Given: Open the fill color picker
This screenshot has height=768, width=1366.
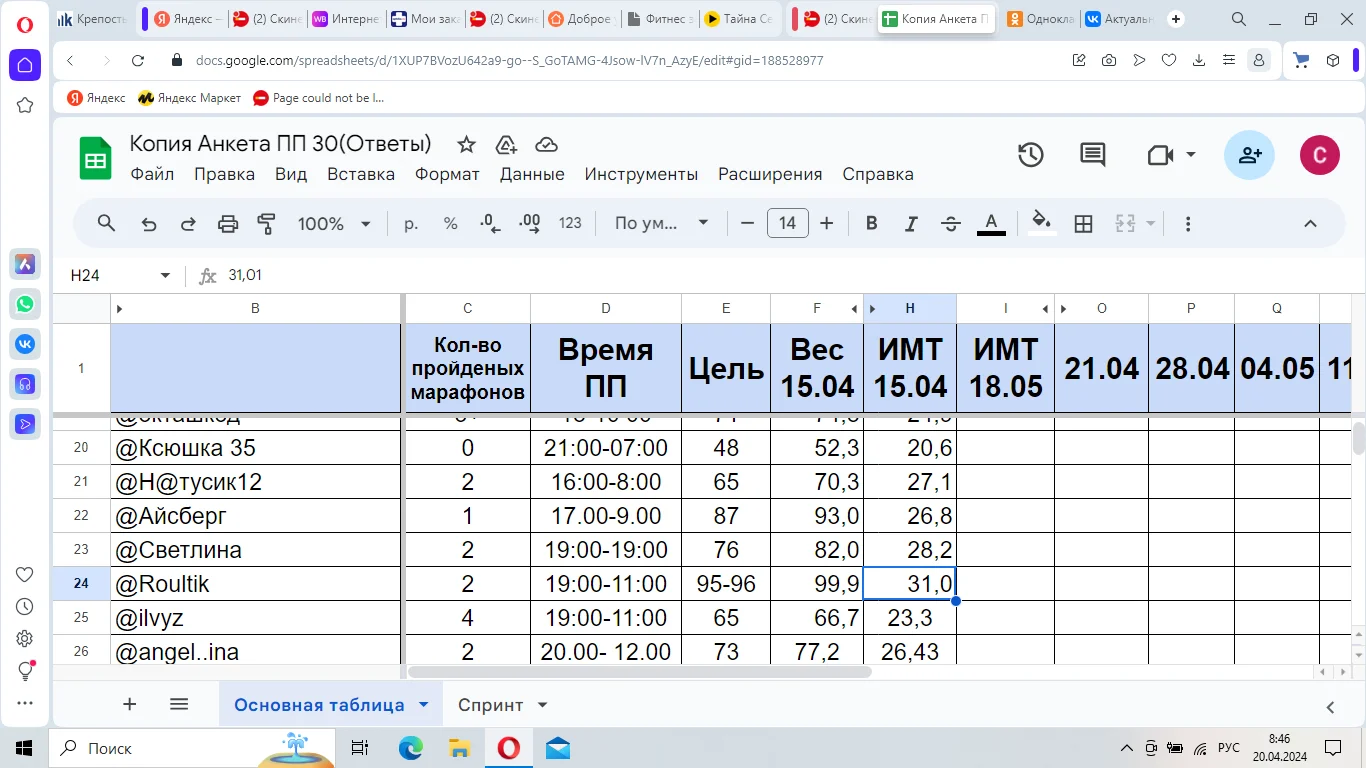Looking at the screenshot, I should (1040, 223).
